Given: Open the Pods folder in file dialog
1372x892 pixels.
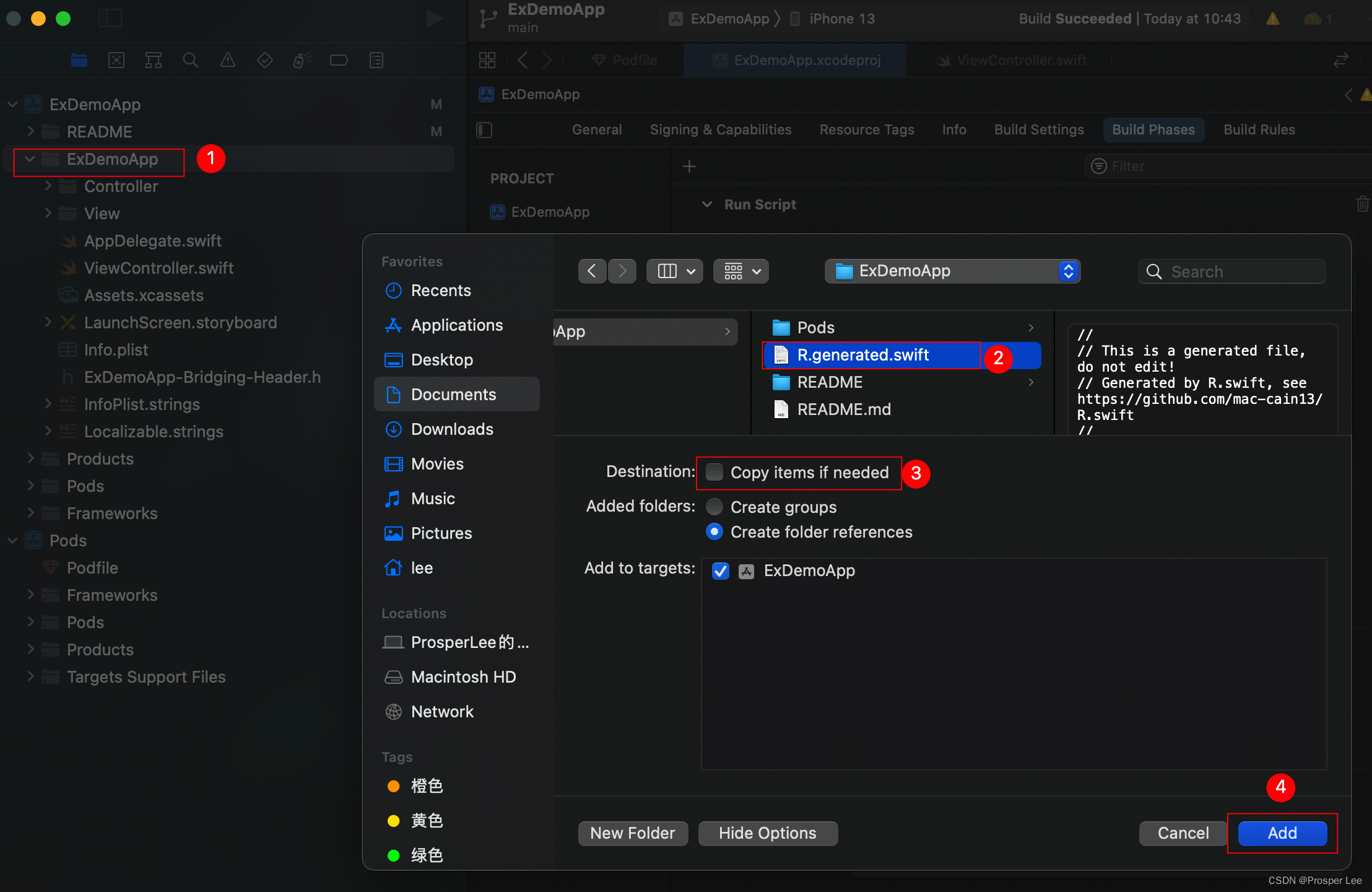Looking at the screenshot, I should coord(902,328).
